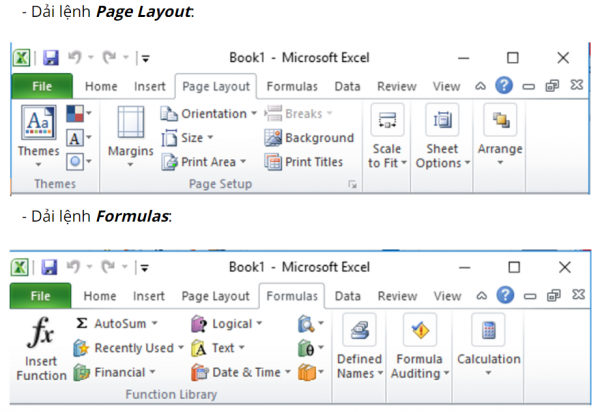
Task: Open Breaks dropdown
Action: pyautogui.click(x=298, y=114)
